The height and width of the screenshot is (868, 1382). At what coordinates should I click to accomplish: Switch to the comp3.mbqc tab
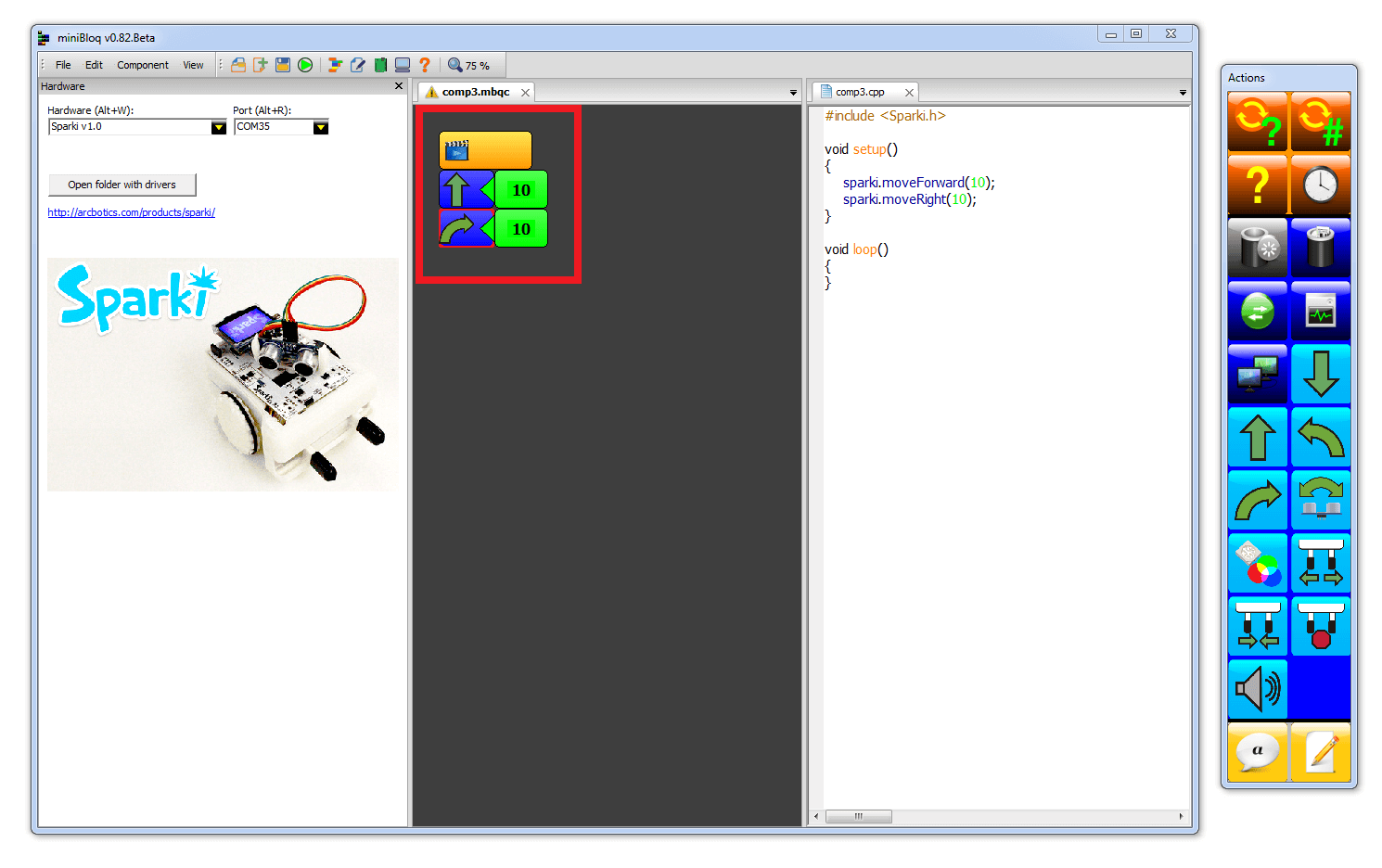click(475, 92)
